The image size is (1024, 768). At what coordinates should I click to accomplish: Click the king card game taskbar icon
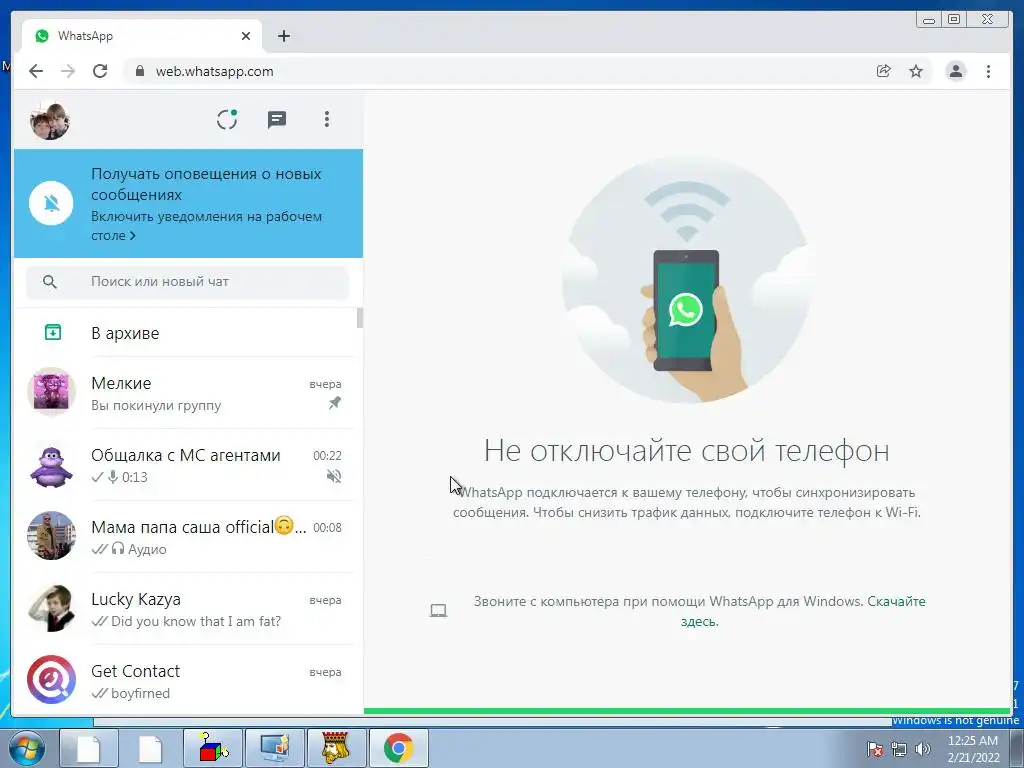pos(337,748)
